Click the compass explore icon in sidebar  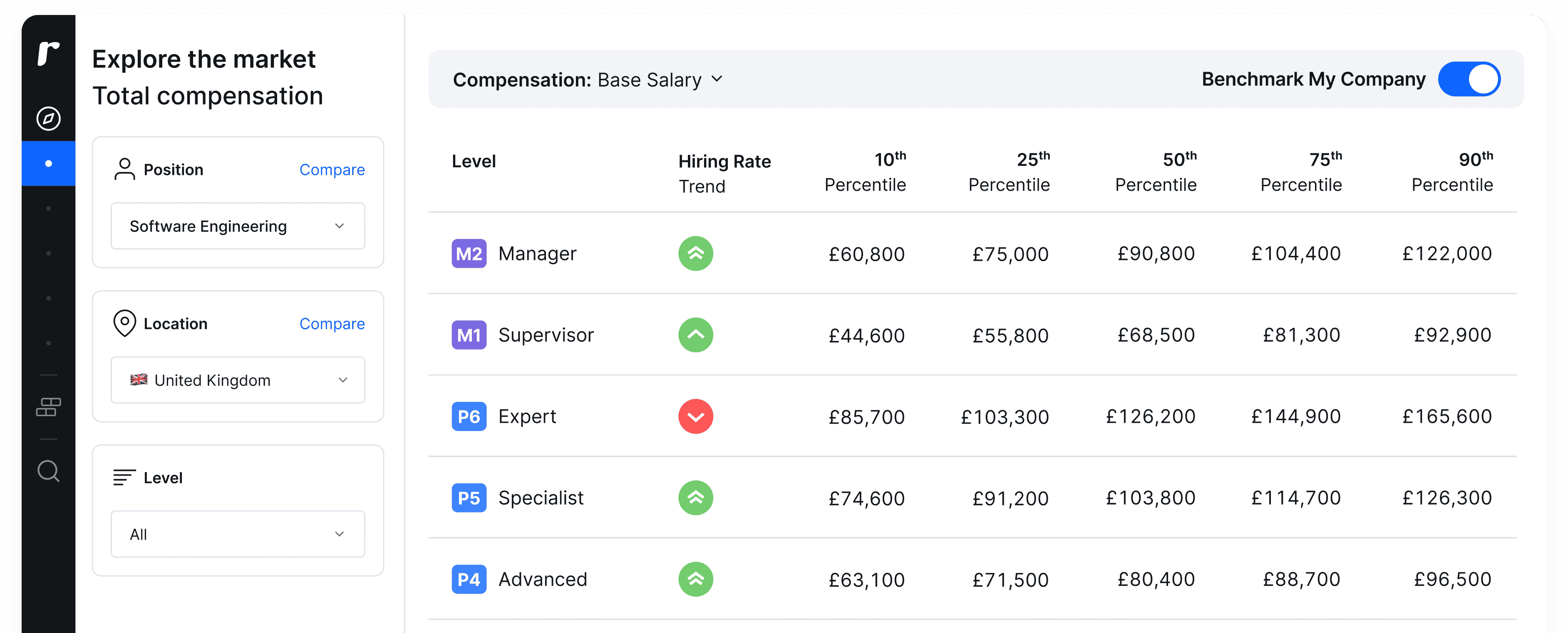point(48,118)
